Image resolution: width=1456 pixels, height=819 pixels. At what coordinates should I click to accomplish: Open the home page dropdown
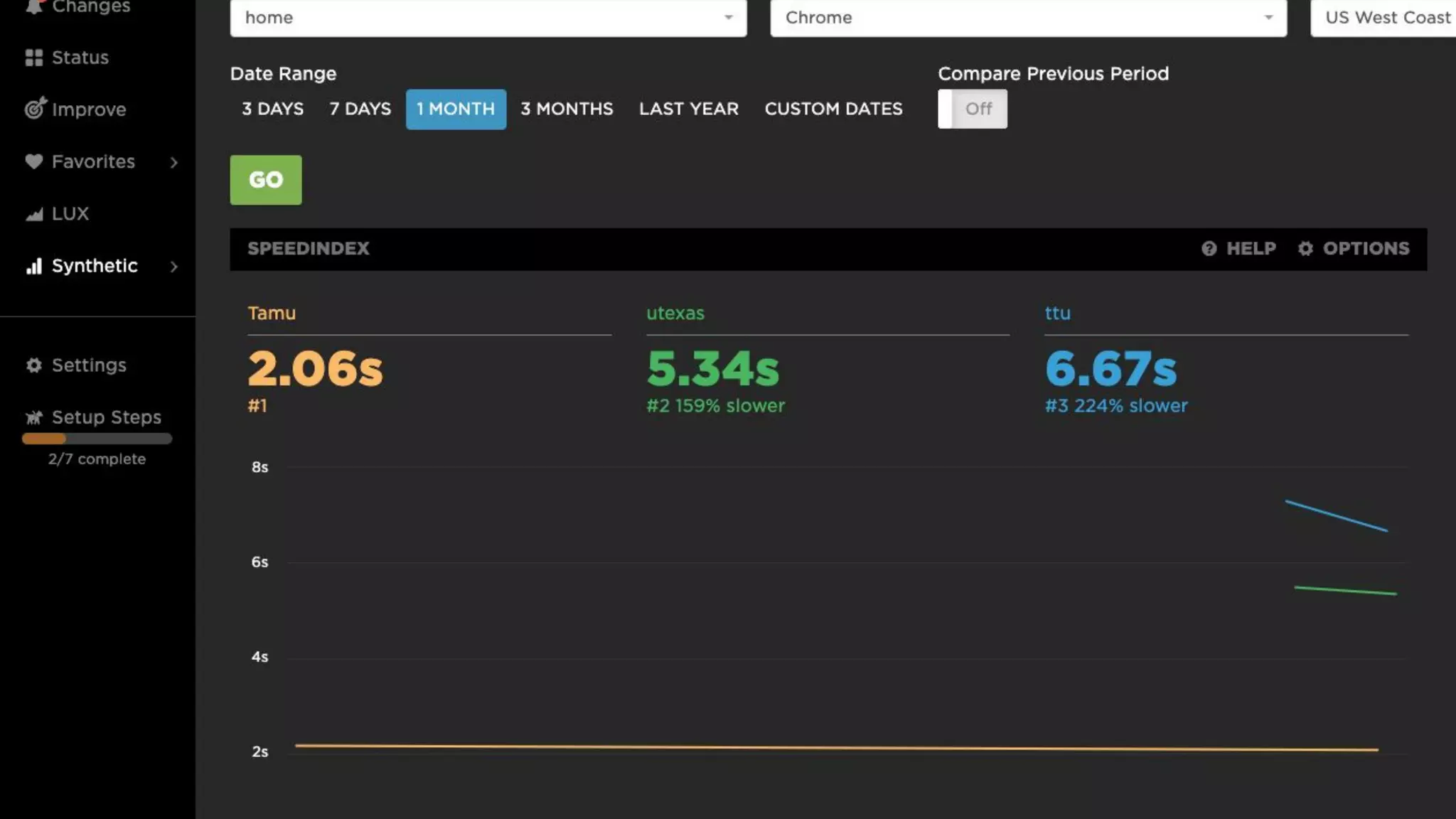pos(488,18)
